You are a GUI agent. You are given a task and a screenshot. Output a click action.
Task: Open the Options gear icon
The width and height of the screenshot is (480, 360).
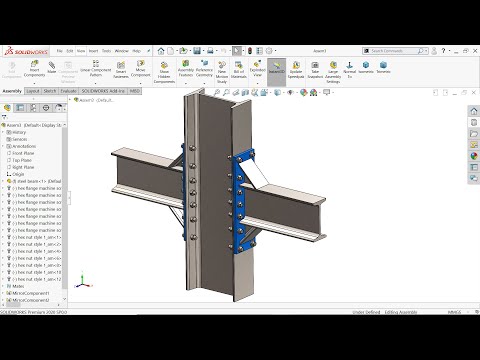[269, 51]
